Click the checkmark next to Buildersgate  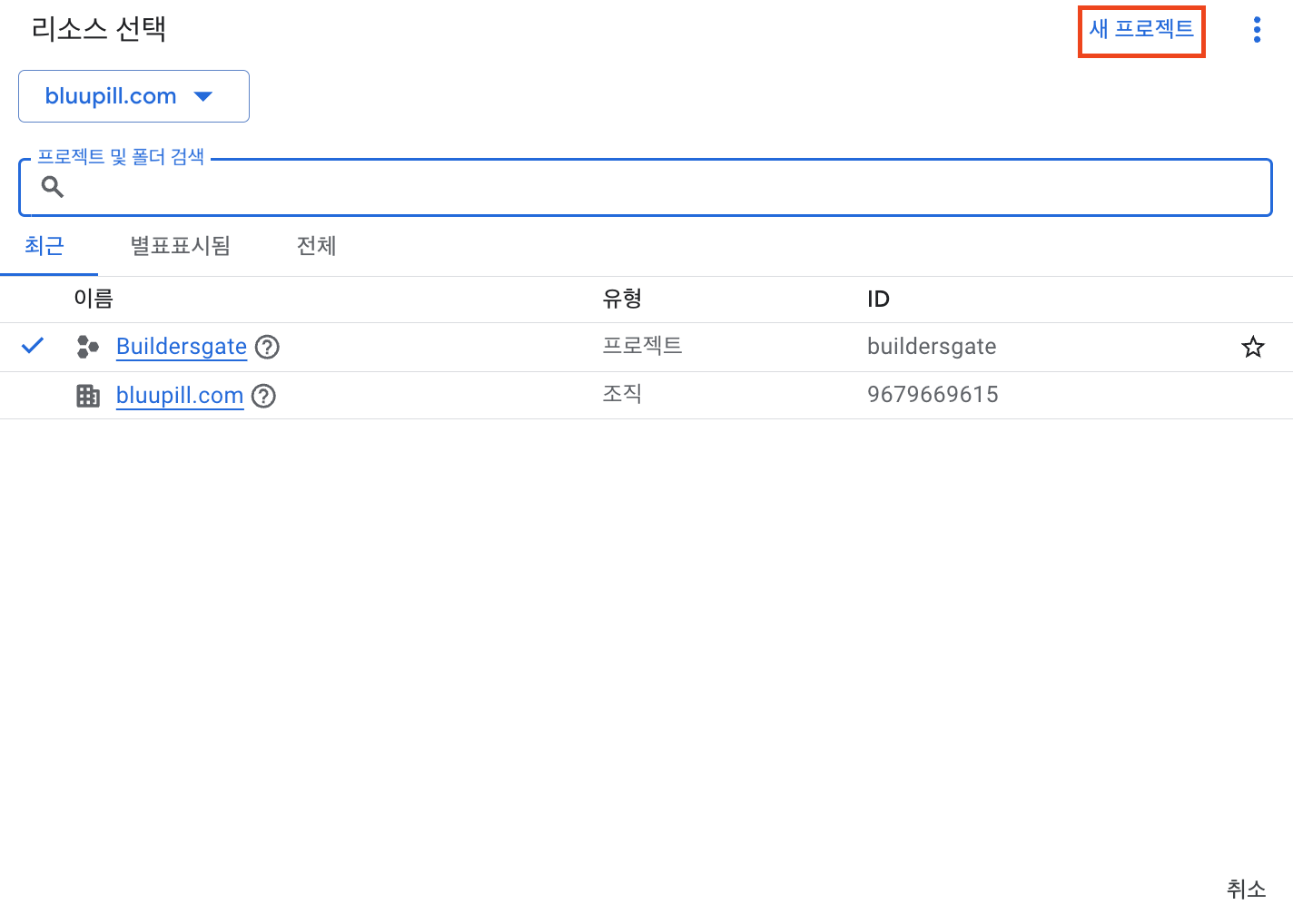[x=32, y=345]
